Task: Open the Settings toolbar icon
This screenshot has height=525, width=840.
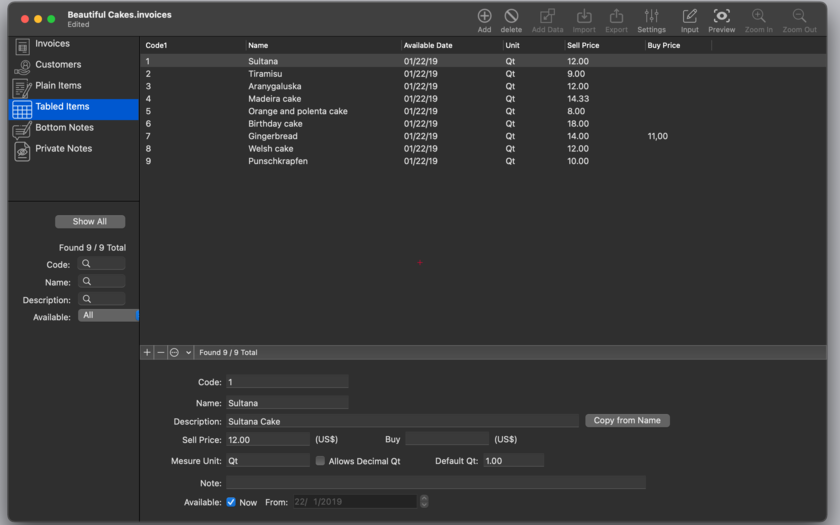Action: click(x=651, y=16)
